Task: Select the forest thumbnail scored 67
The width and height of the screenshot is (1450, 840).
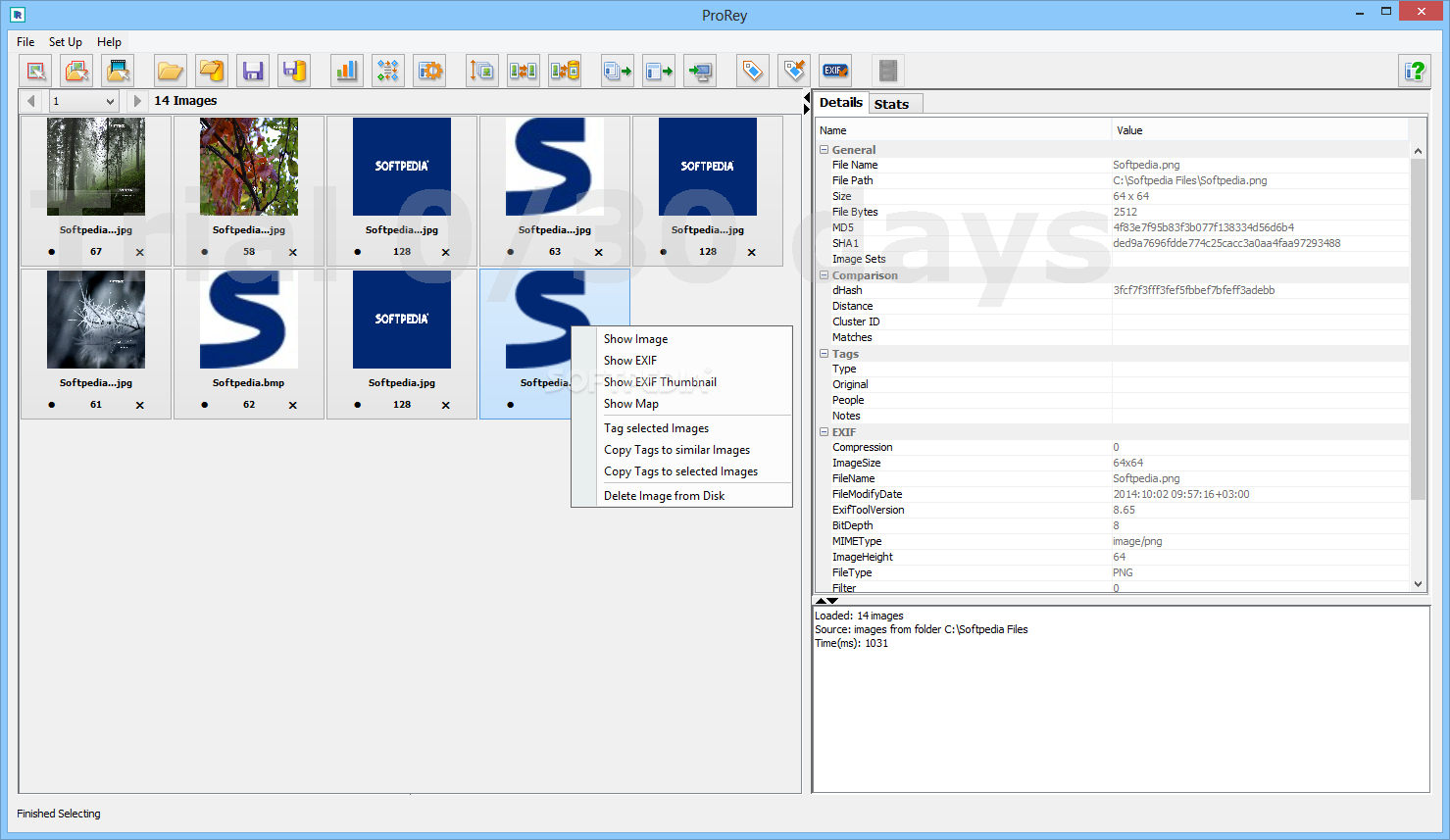Action: 96,167
